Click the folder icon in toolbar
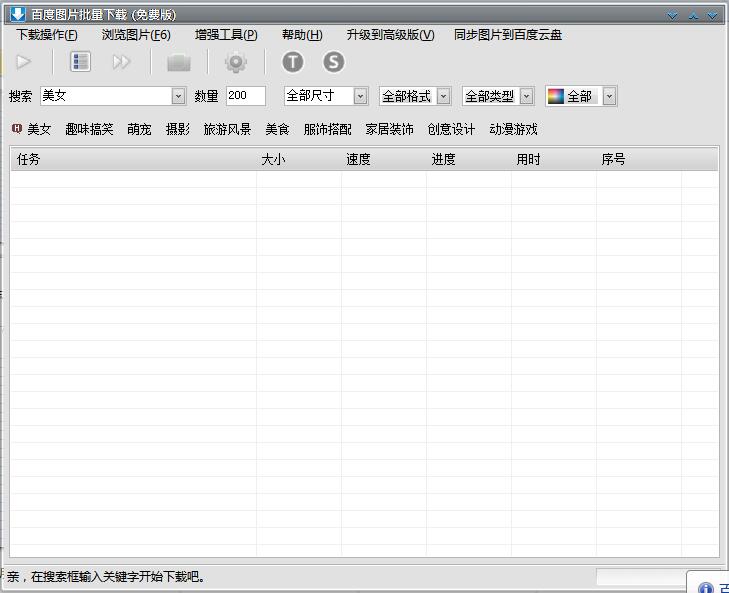The height and width of the screenshot is (593, 729). [179, 63]
